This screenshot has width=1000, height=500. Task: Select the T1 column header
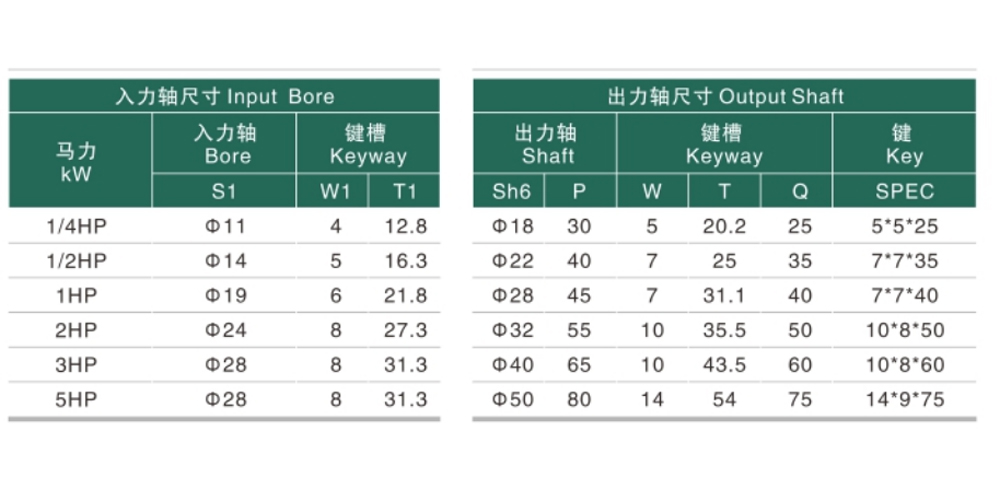(404, 191)
